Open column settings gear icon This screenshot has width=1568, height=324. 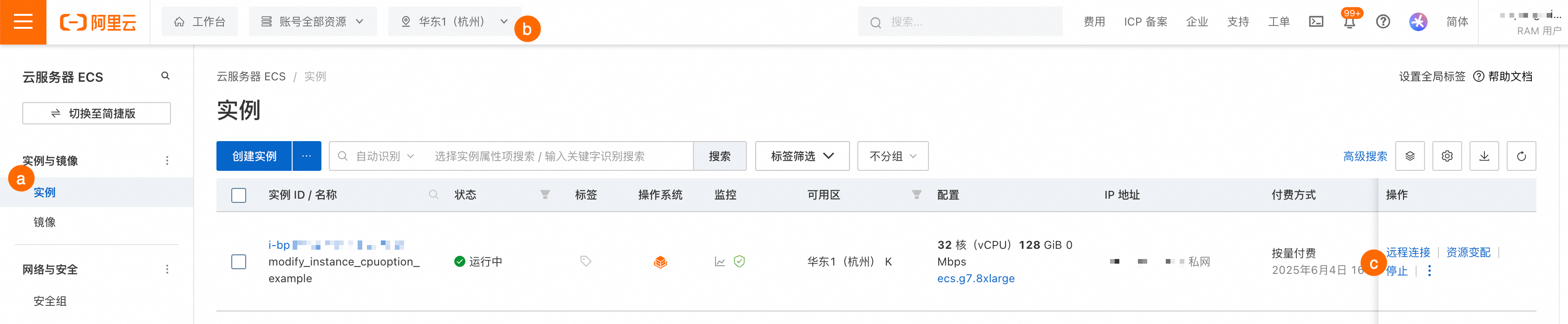[1447, 156]
